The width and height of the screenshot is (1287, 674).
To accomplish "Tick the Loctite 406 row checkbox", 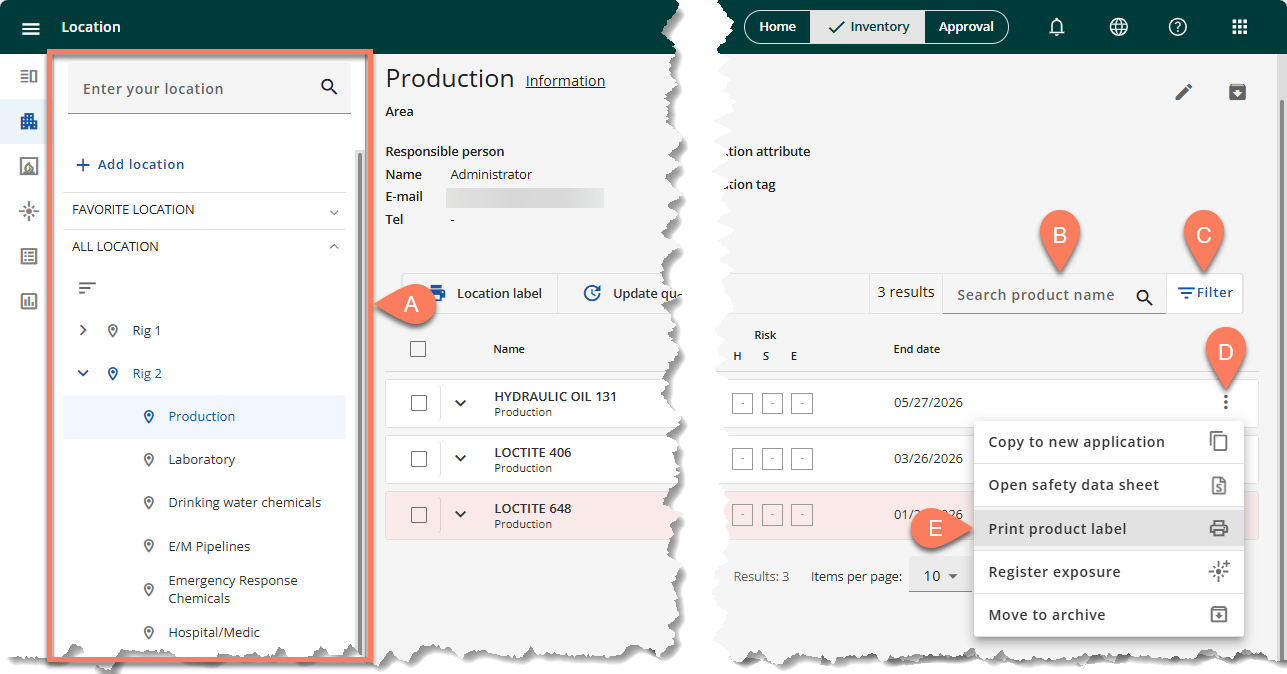I will tap(419, 459).
